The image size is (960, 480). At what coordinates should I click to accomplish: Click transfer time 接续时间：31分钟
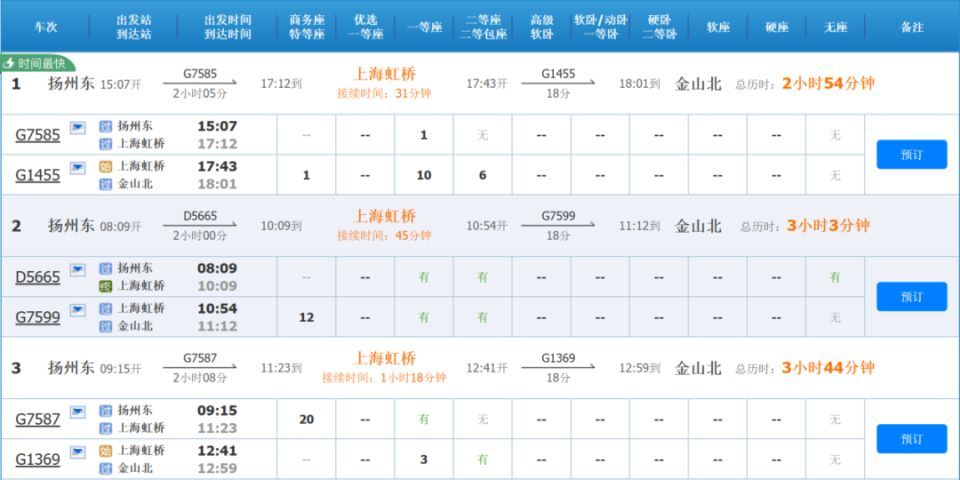tap(384, 94)
